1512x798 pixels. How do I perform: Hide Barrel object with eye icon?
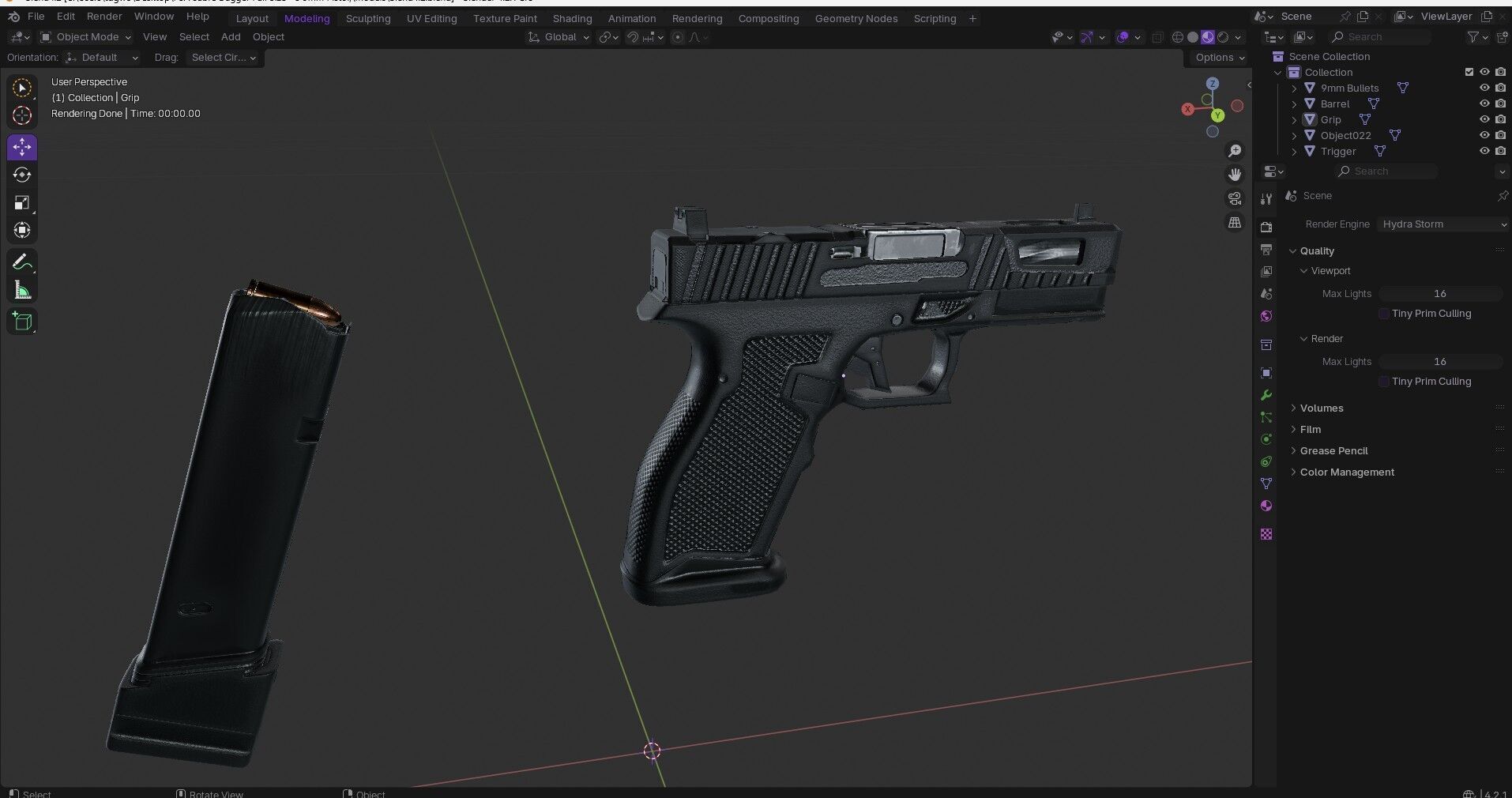click(1484, 104)
